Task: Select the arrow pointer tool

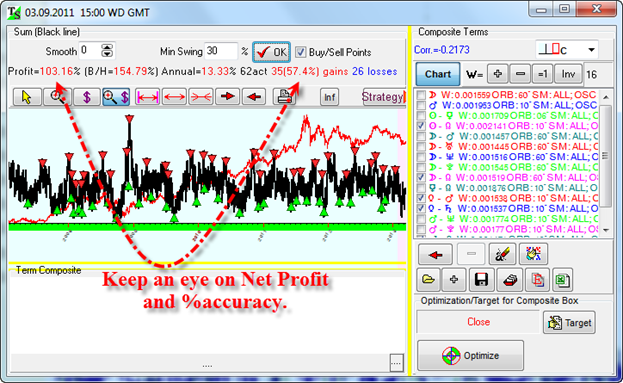Action: click(x=27, y=97)
